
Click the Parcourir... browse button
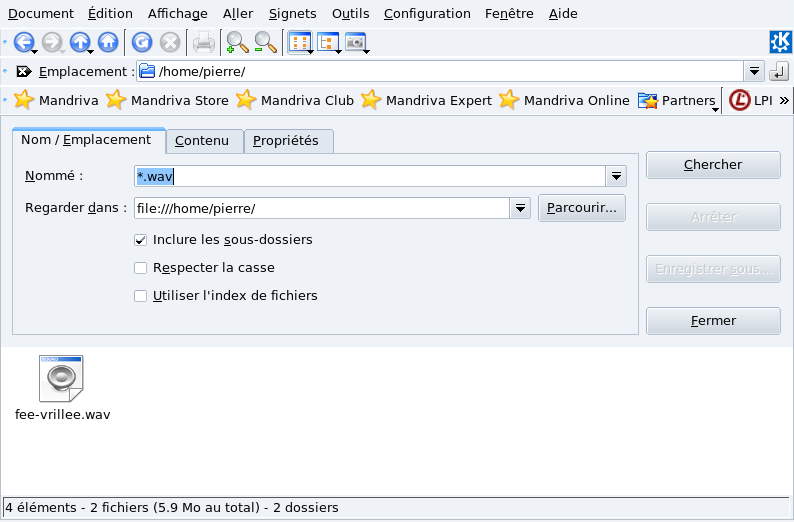[582, 208]
